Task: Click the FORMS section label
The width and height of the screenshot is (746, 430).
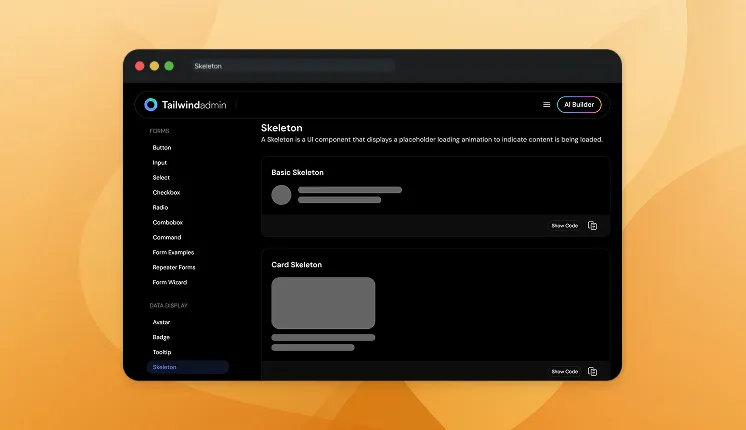Action: (x=159, y=131)
